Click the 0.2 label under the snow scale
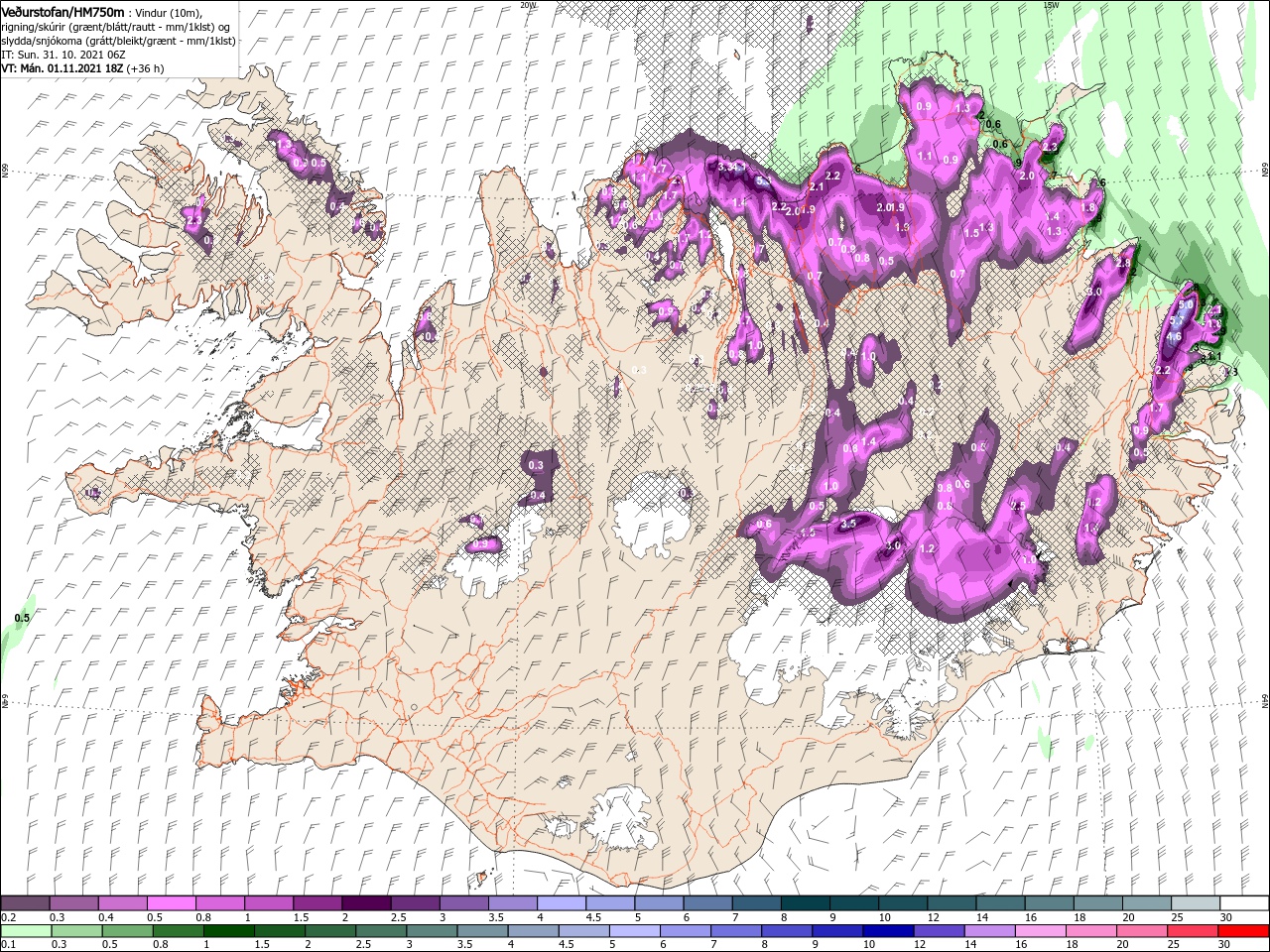Screen dimensions: 1270x952 click(x=9, y=917)
